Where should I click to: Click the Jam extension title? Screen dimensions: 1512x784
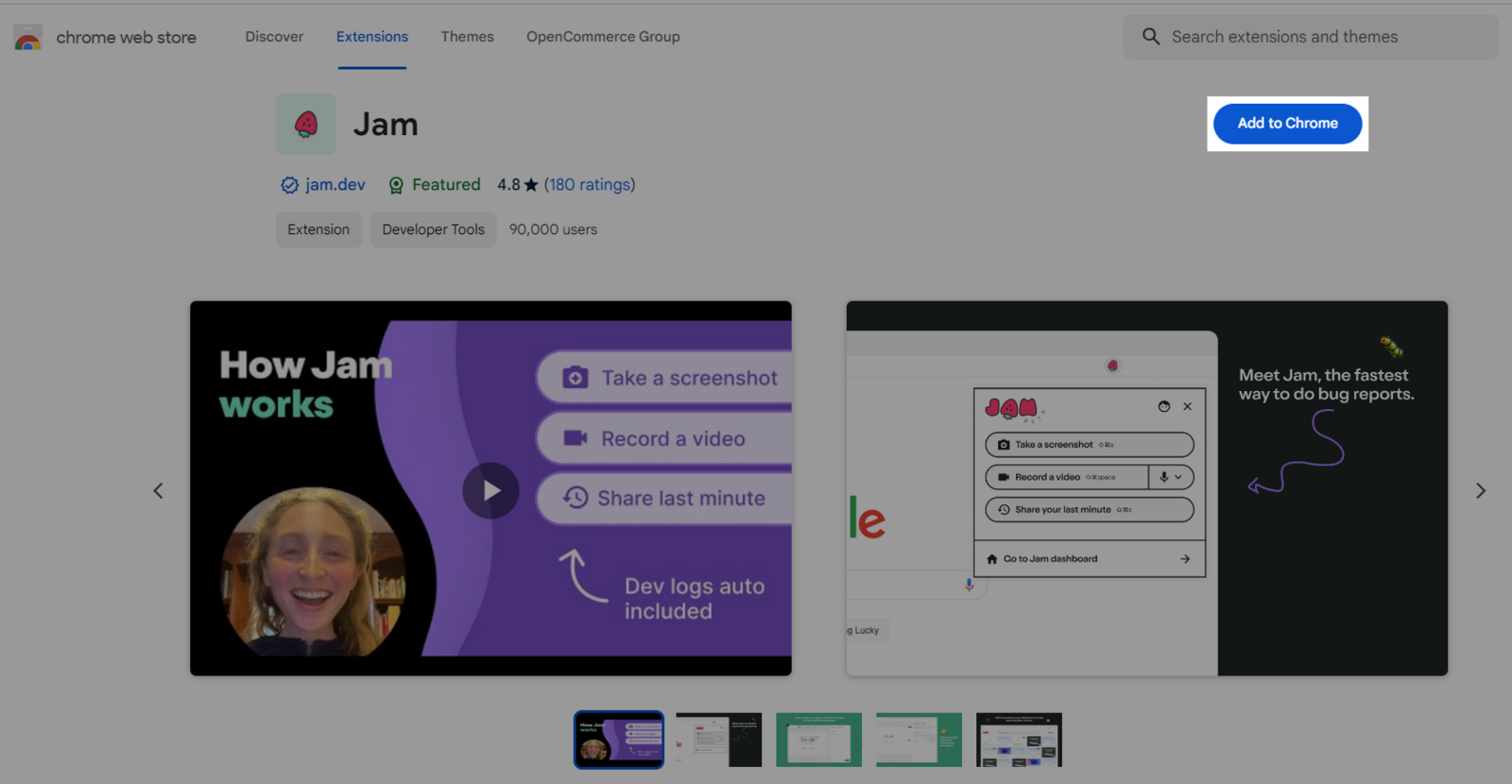tap(386, 125)
